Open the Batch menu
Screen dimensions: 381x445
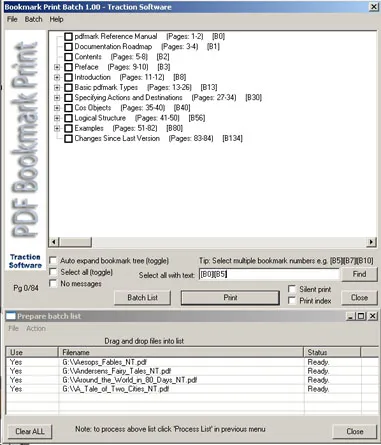point(33,19)
